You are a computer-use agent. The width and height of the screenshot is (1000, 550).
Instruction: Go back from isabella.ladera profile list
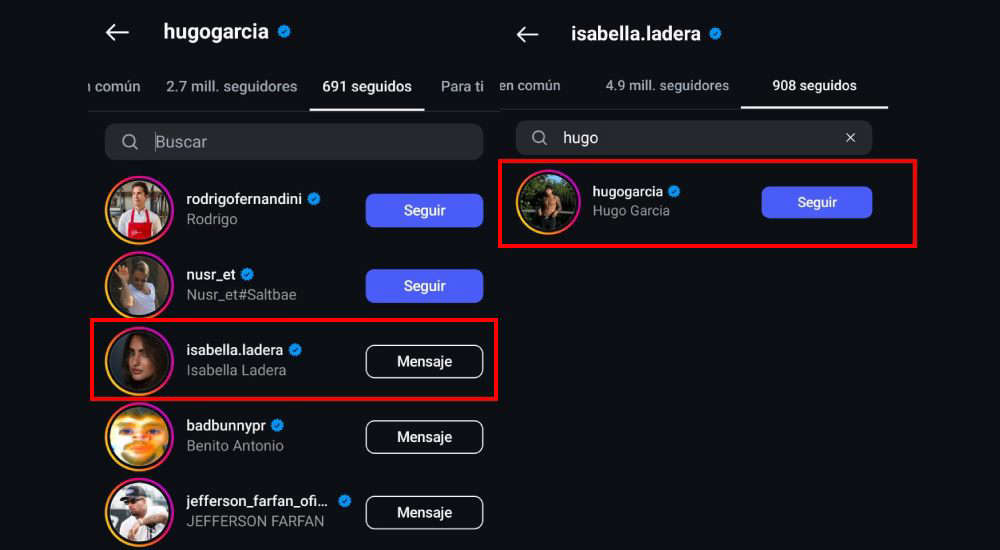[x=527, y=34]
